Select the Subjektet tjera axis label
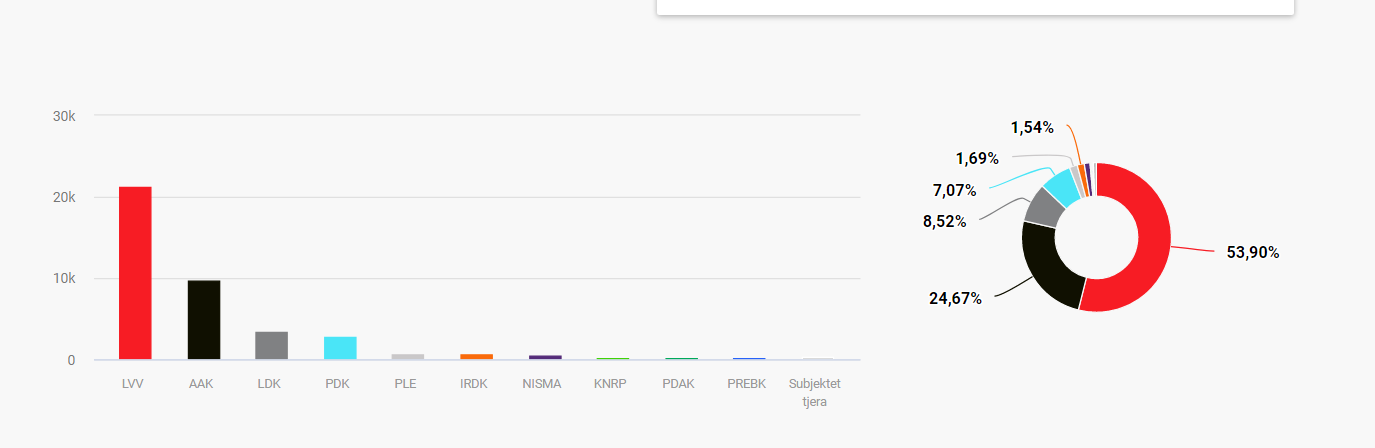The width and height of the screenshot is (1375, 448). click(x=815, y=393)
